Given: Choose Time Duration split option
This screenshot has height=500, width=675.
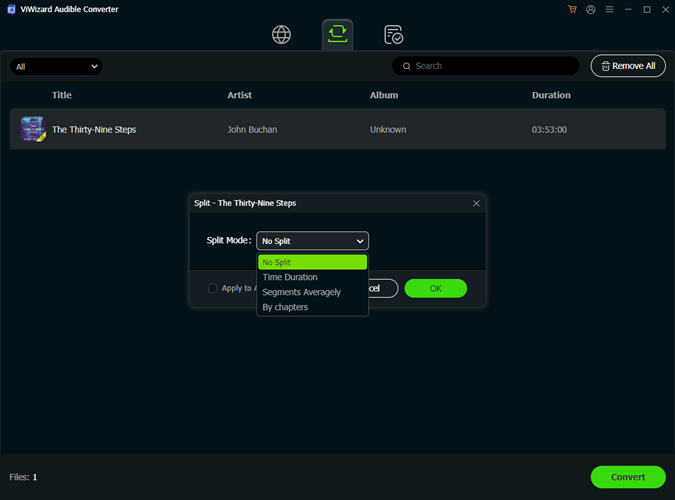Looking at the screenshot, I should point(313,277).
